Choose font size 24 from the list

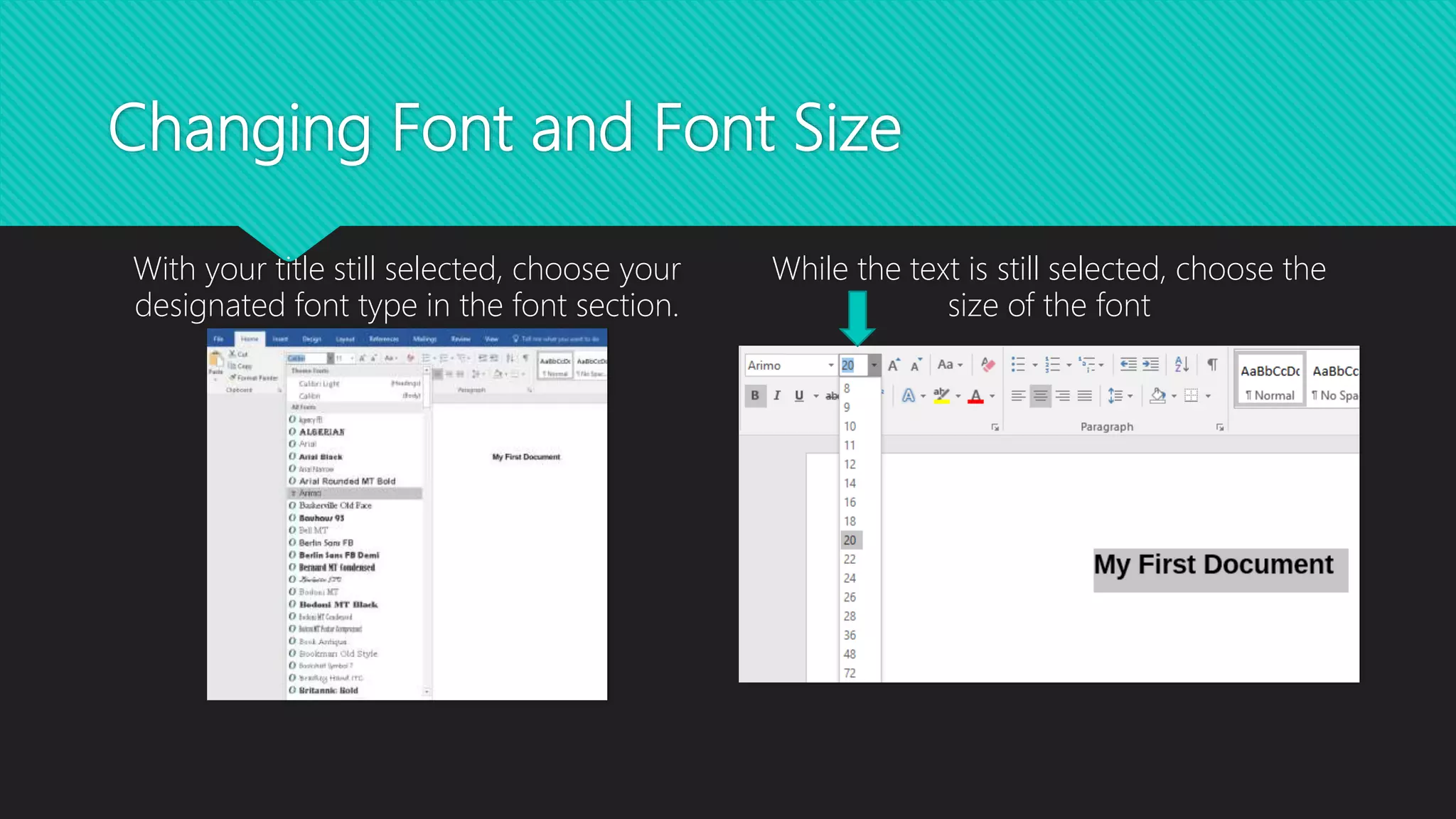[x=850, y=578]
